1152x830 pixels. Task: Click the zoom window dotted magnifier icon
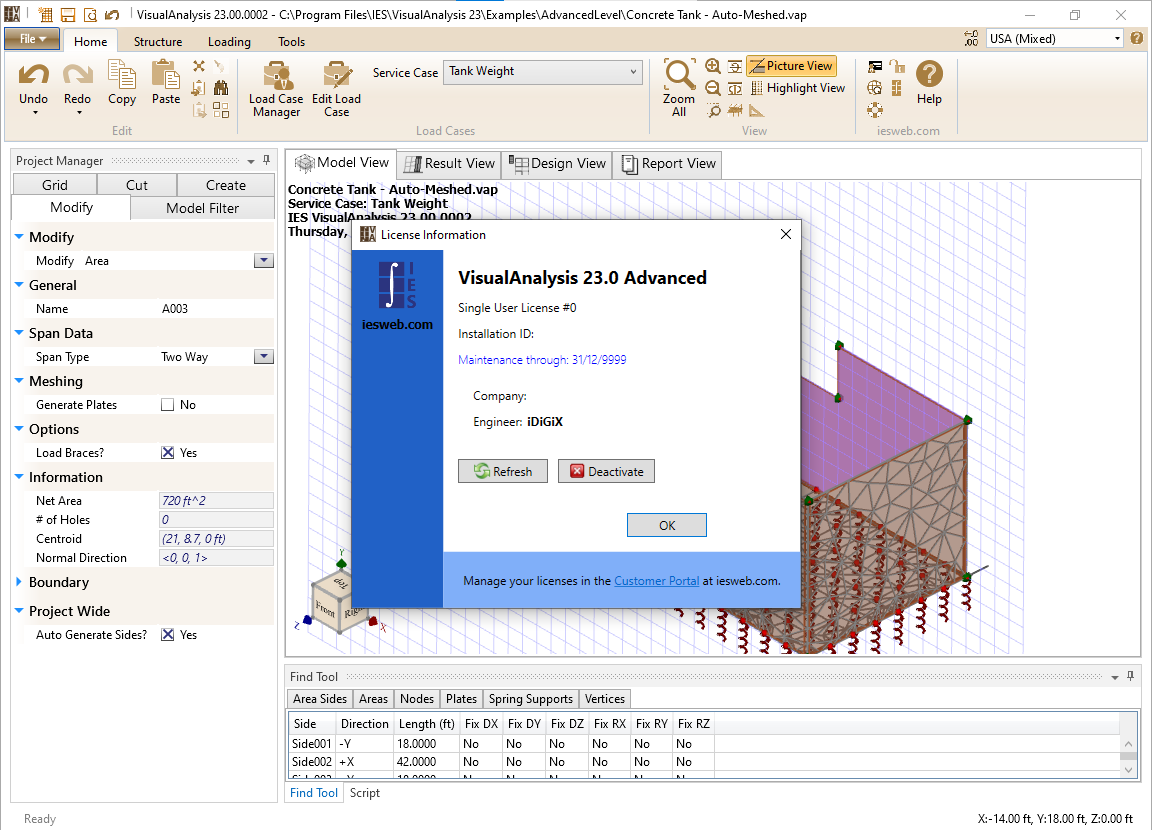coord(713,110)
